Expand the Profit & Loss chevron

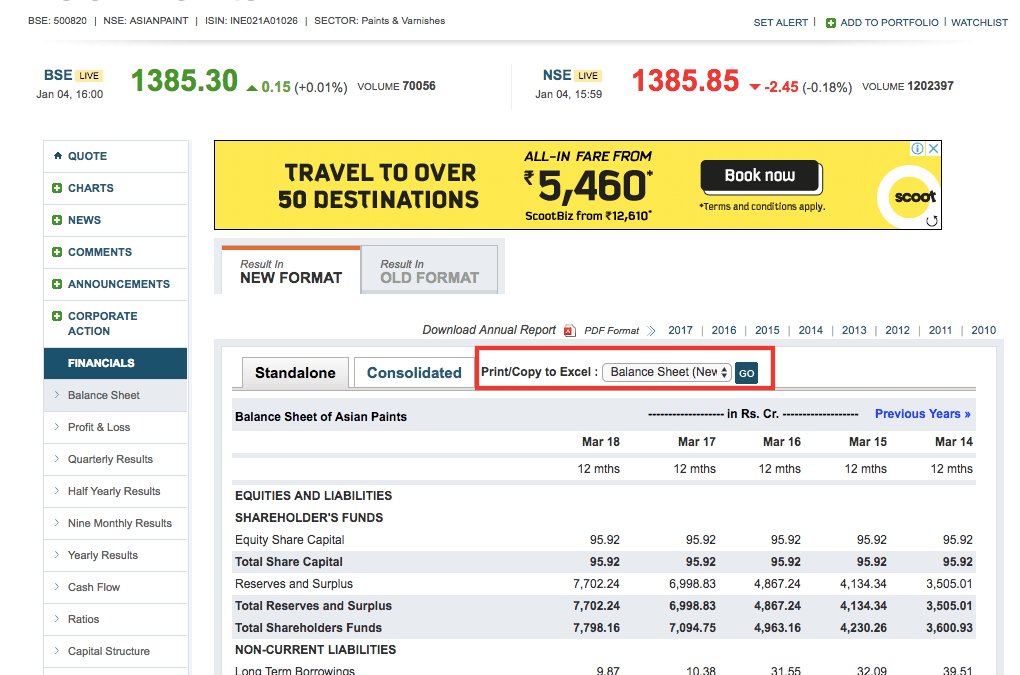coord(57,427)
